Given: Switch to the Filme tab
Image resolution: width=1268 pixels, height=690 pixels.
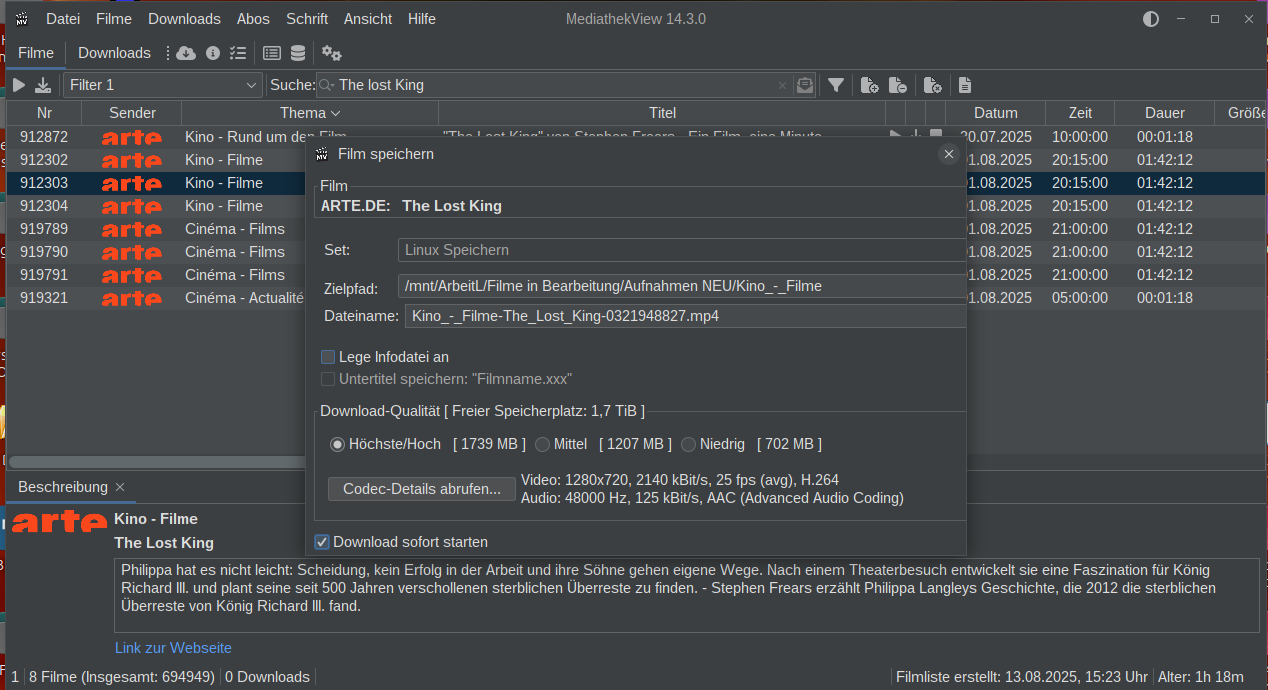Looking at the screenshot, I should pyautogui.click(x=36, y=53).
